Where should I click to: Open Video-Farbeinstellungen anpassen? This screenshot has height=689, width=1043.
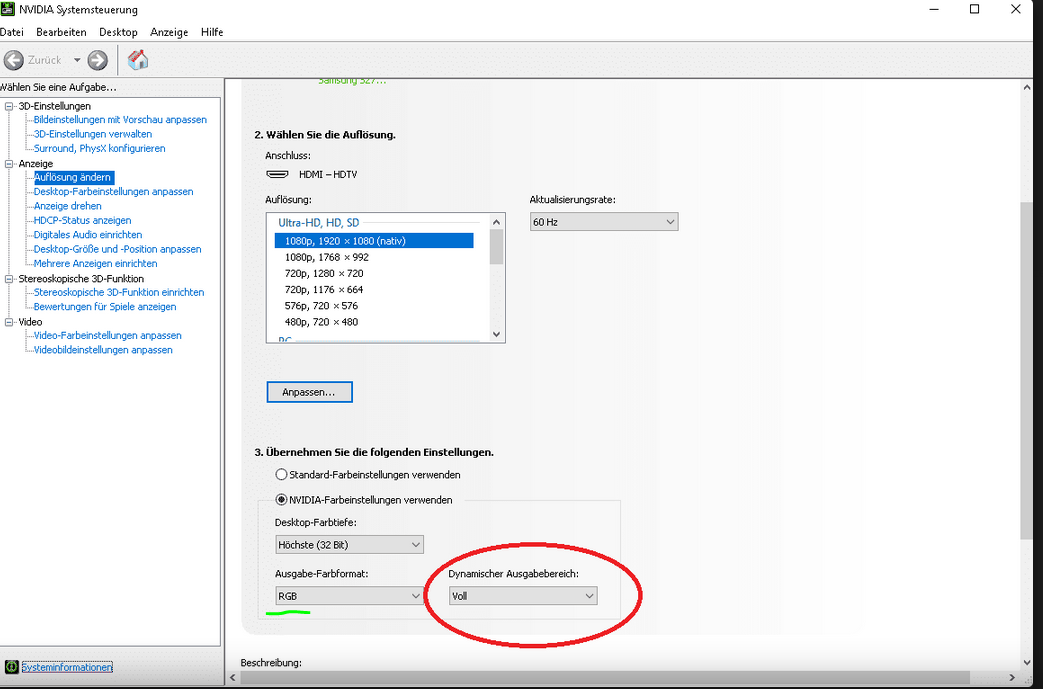coord(108,336)
